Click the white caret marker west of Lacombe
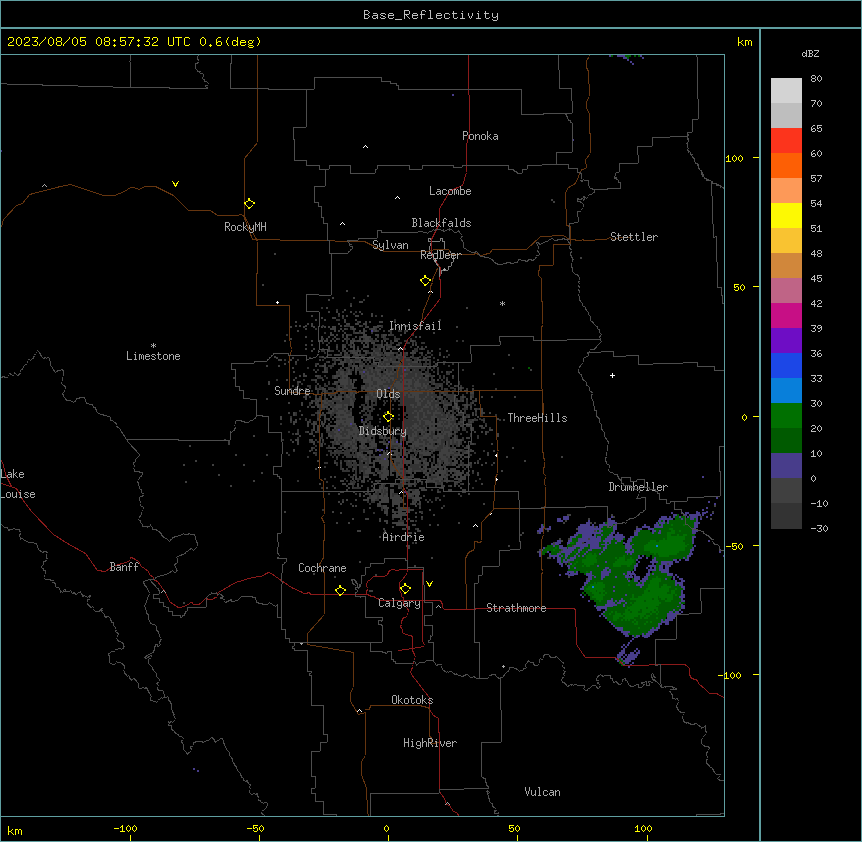 point(397,198)
